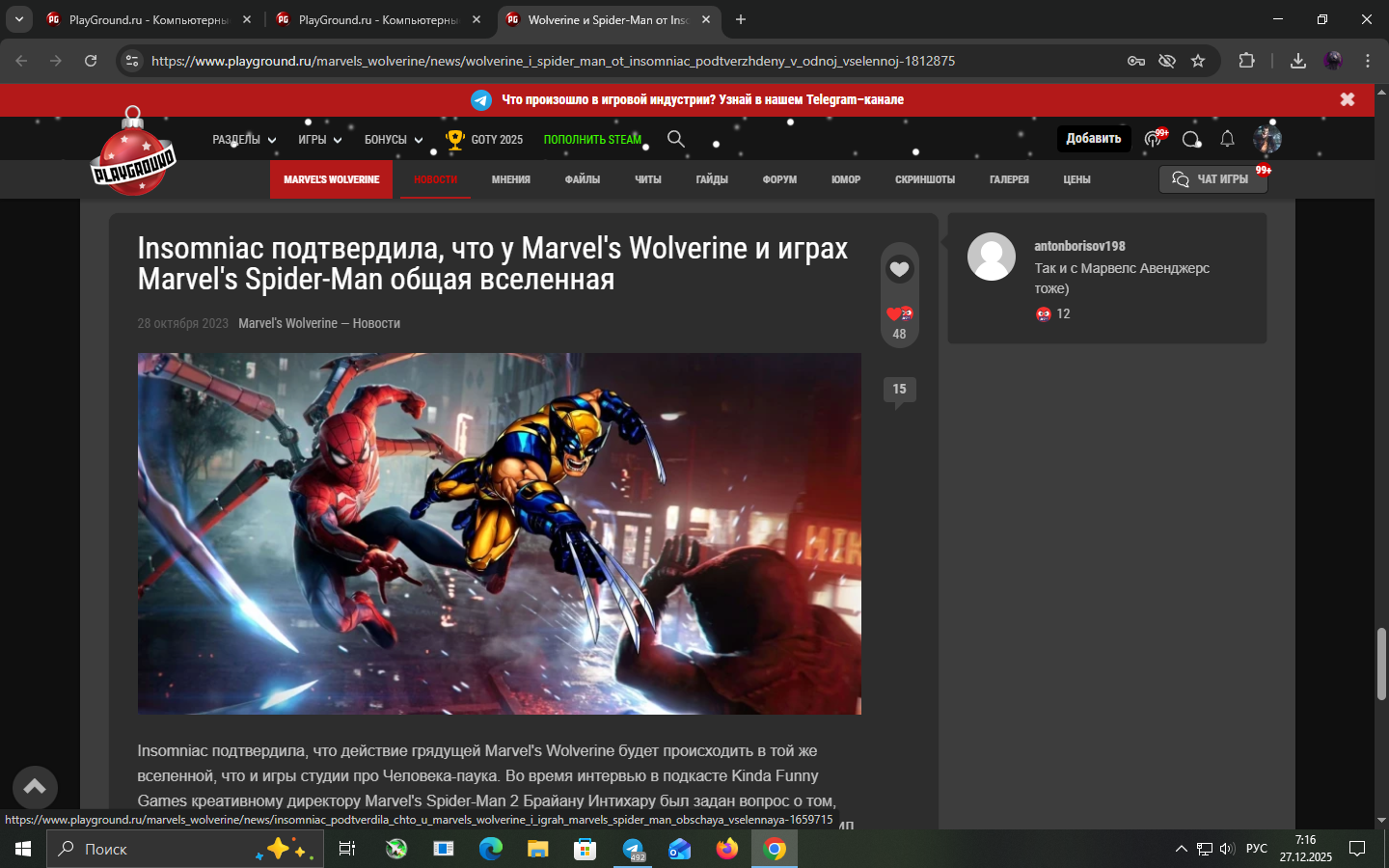The height and width of the screenshot is (868, 1389).
Task: Reload the page in Chrome
Action: (x=91, y=61)
